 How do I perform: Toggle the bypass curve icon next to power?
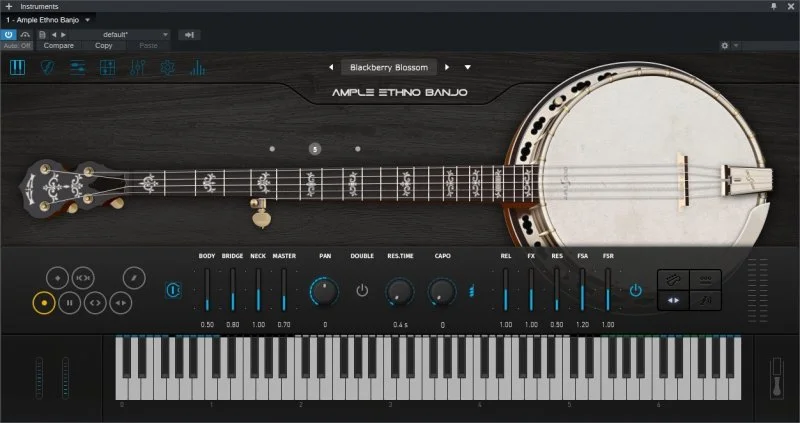tap(25, 35)
